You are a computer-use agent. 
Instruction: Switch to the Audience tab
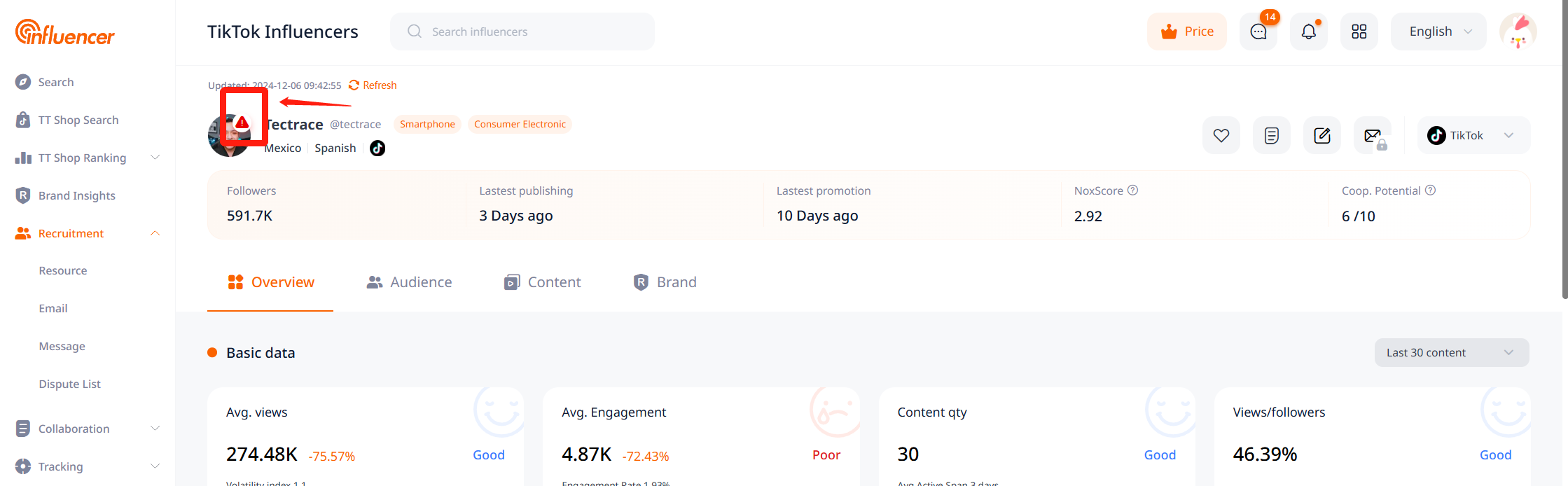point(410,282)
